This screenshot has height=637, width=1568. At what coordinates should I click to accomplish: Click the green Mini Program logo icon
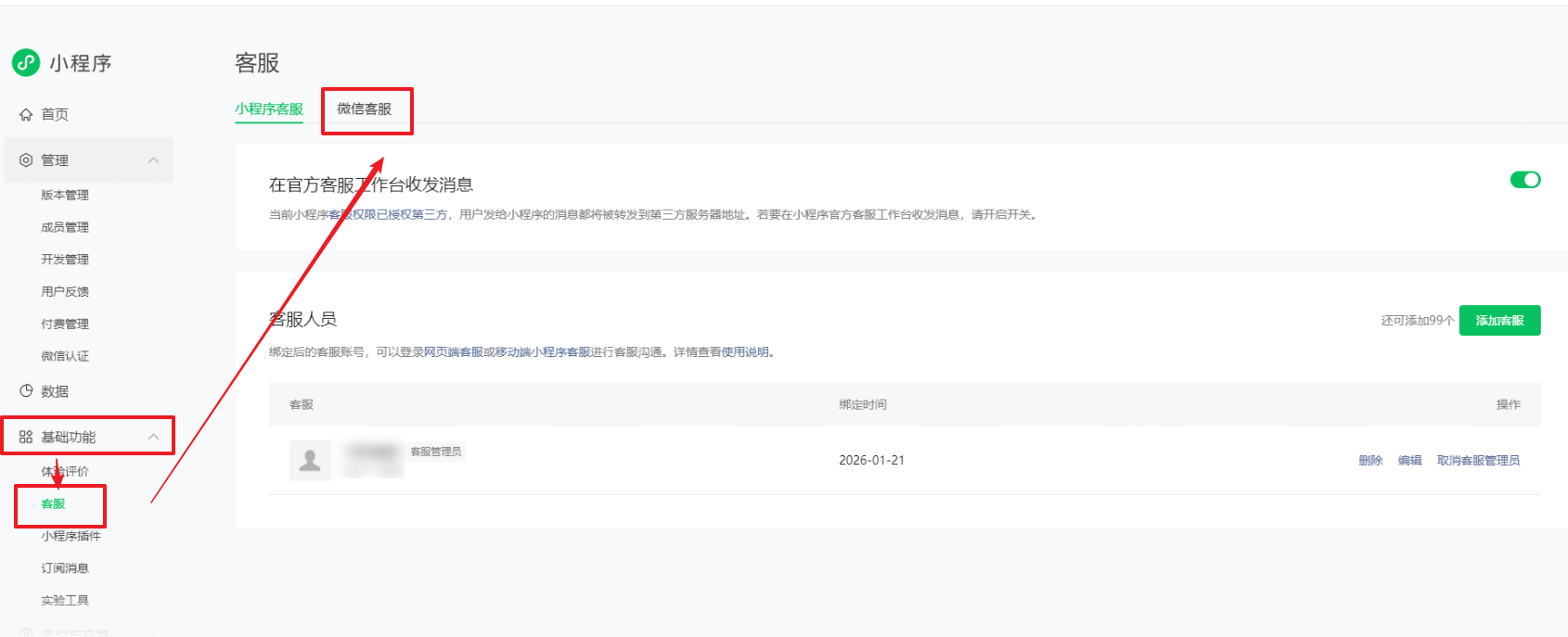(26, 63)
